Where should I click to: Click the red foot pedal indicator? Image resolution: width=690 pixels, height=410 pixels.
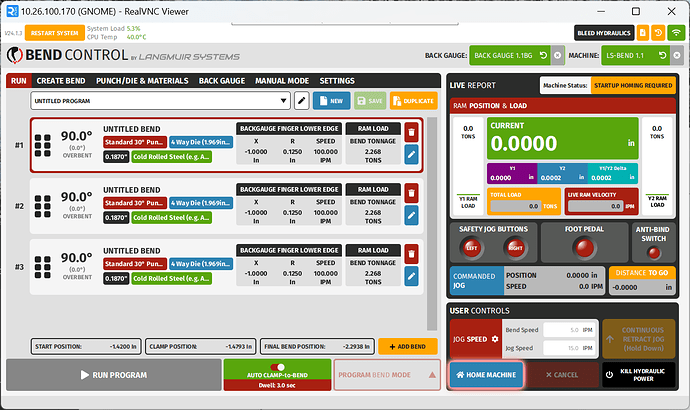[584, 248]
